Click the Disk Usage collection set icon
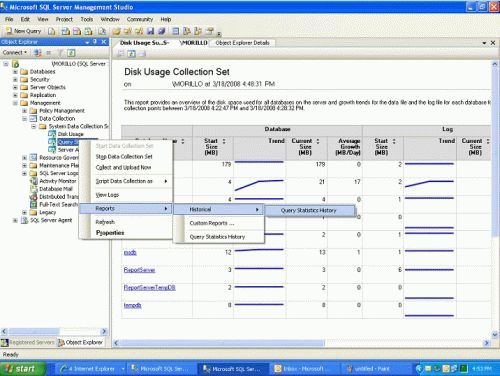 click(52, 134)
